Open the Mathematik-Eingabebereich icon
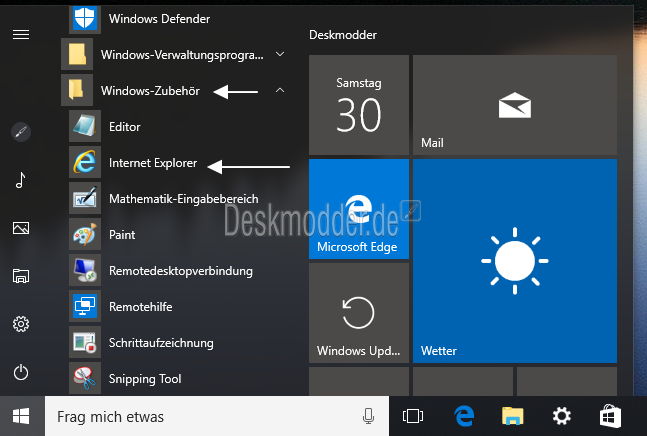This screenshot has width=647, height=436. (85, 198)
